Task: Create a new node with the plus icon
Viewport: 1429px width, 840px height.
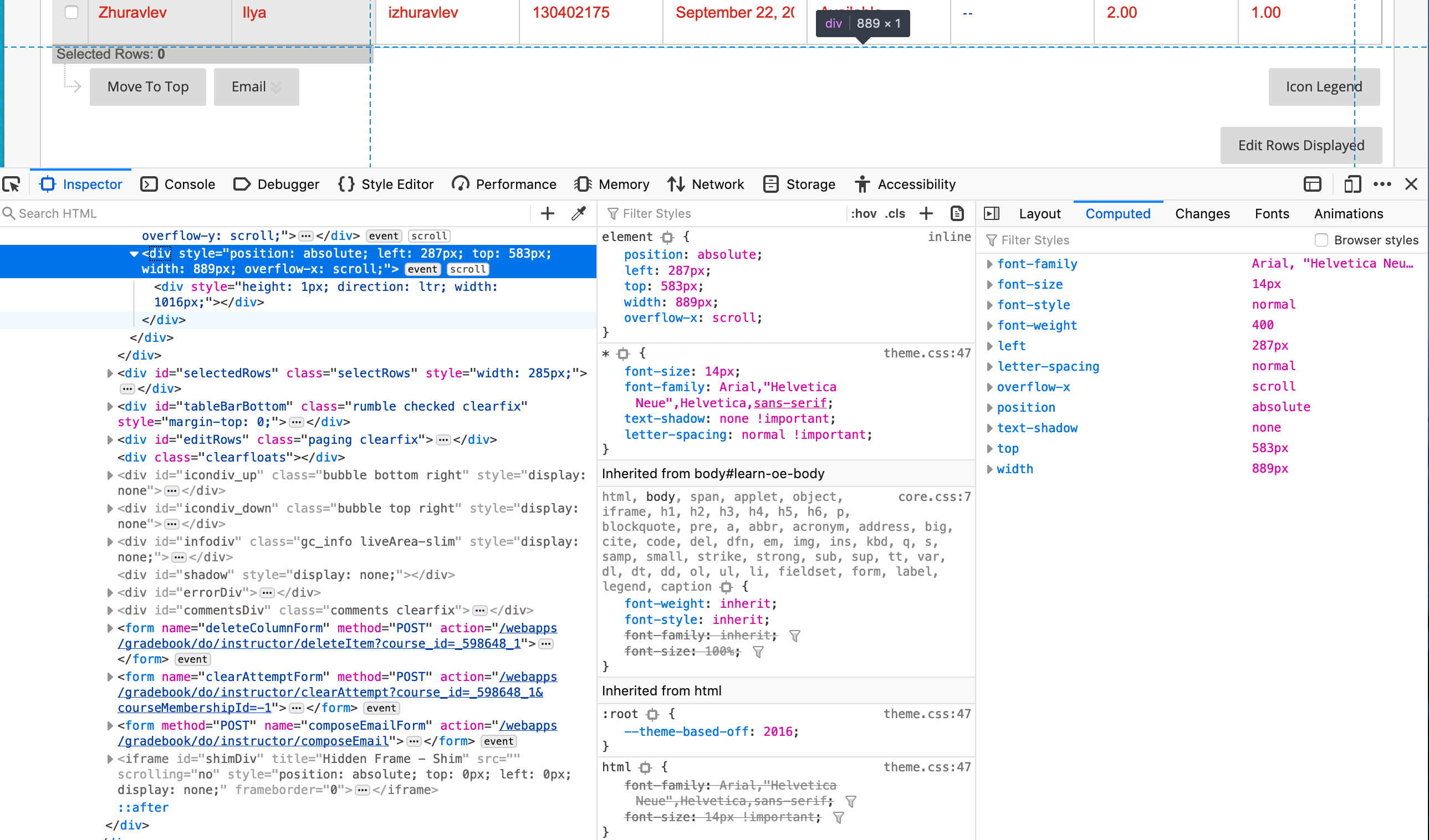Action: coord(547,214)
